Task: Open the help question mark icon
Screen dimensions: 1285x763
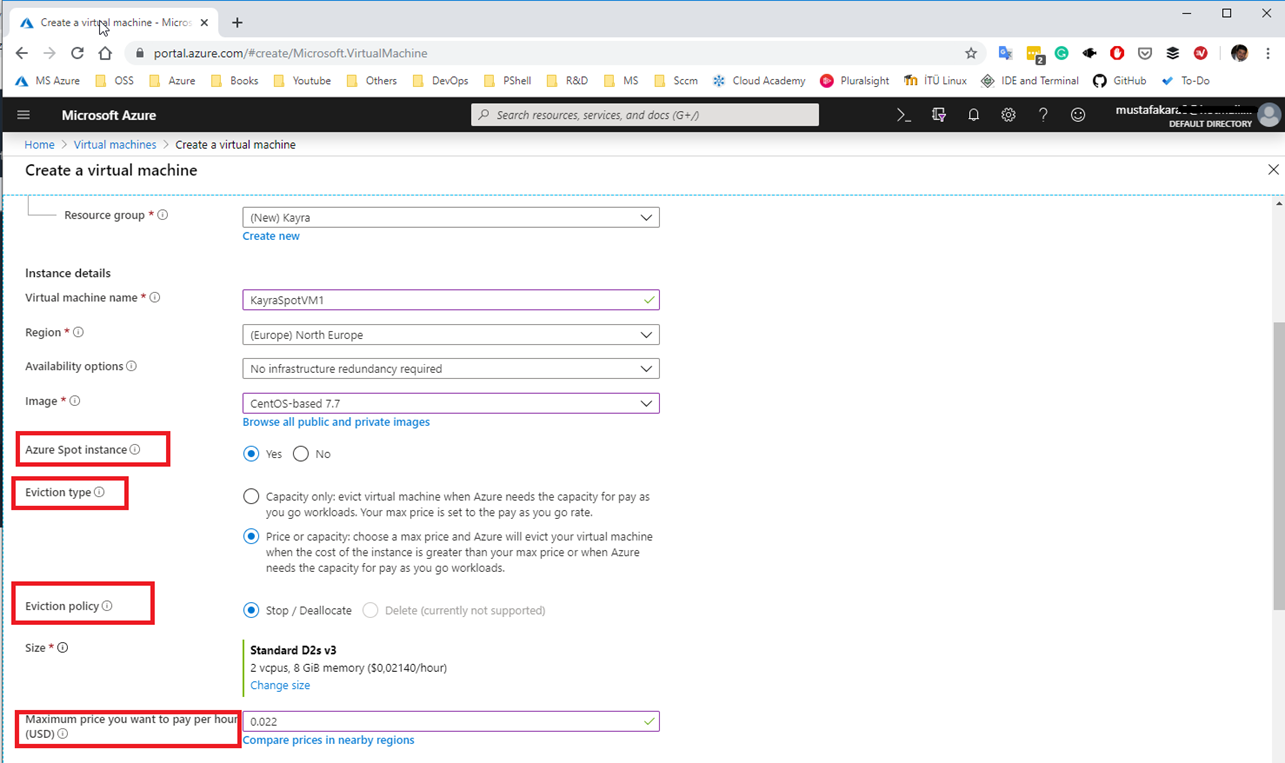Action: click(x=1043, y=115)
